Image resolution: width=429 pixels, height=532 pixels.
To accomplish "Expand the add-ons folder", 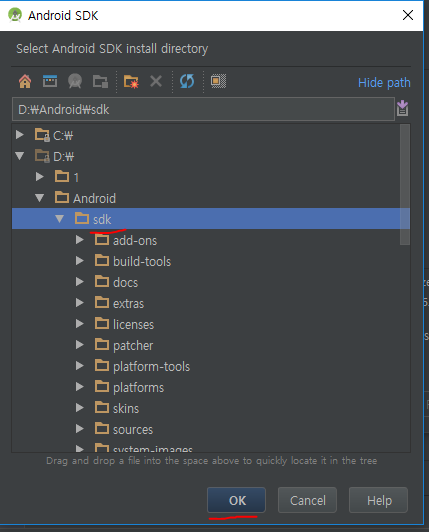I will click(x=80, y=240).
